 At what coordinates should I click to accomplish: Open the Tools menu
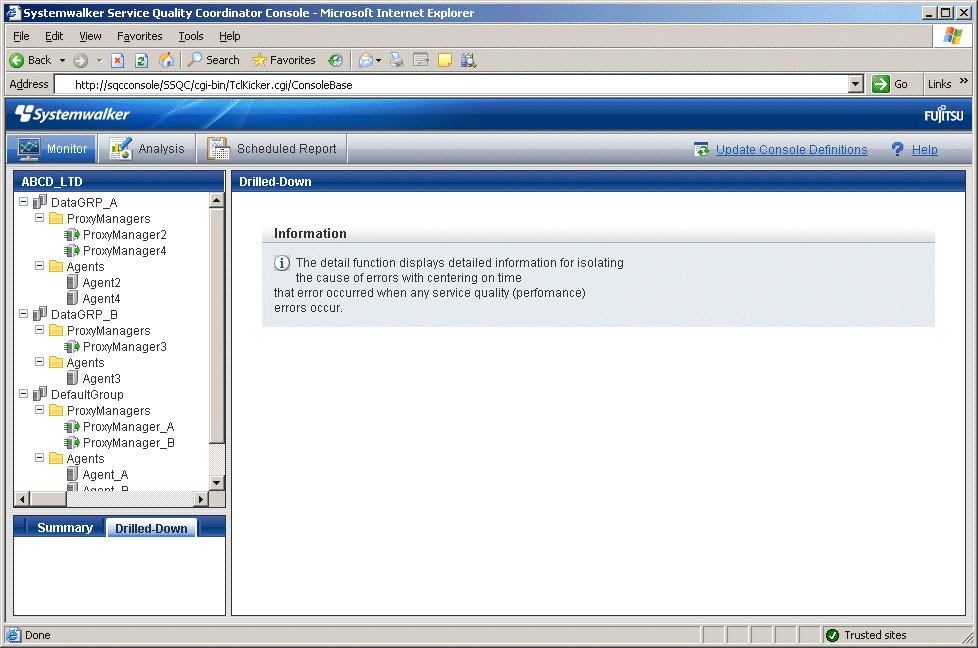pos(191,36)
